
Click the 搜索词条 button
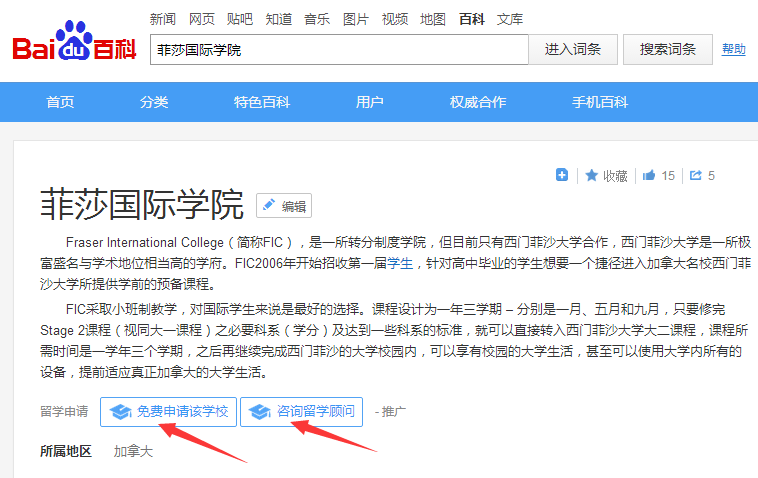pos(668,49)
